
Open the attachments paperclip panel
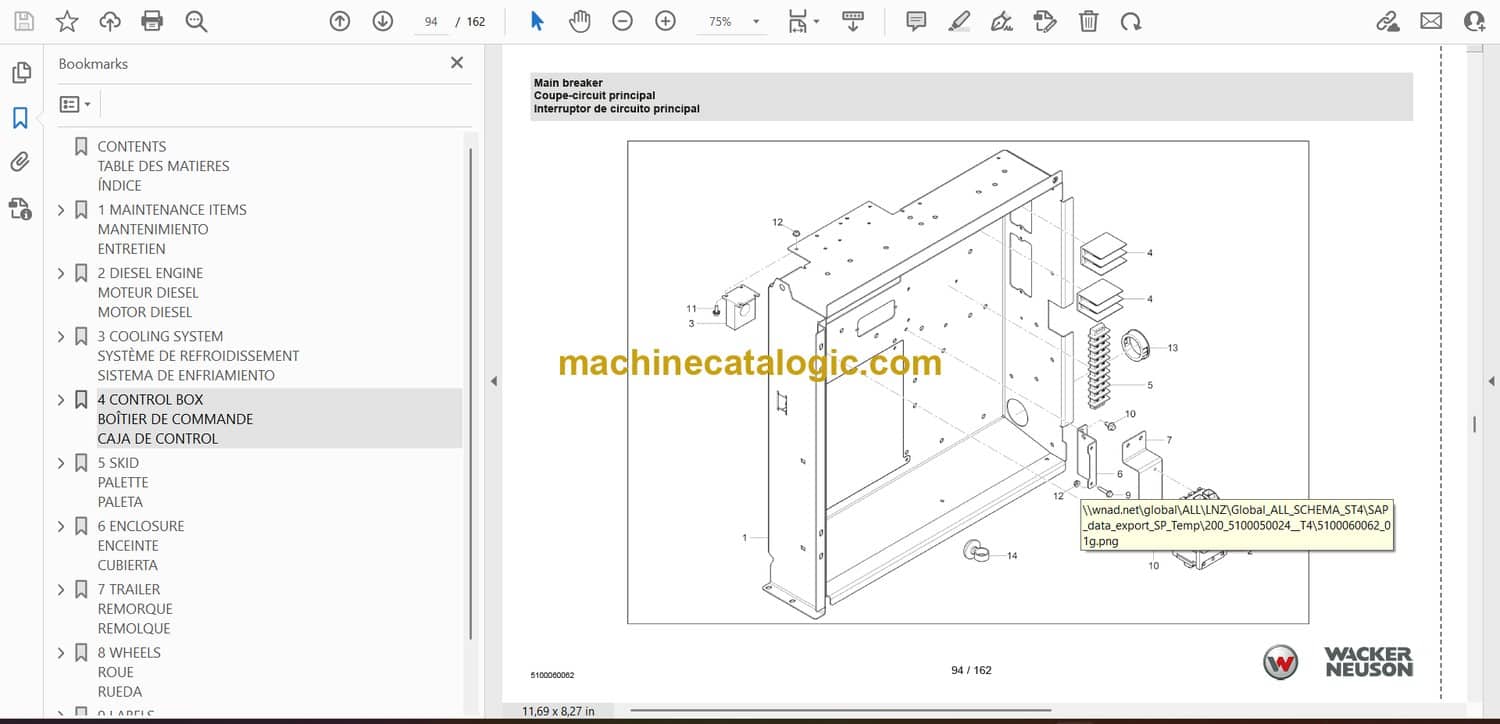click(x=20, y=162)
